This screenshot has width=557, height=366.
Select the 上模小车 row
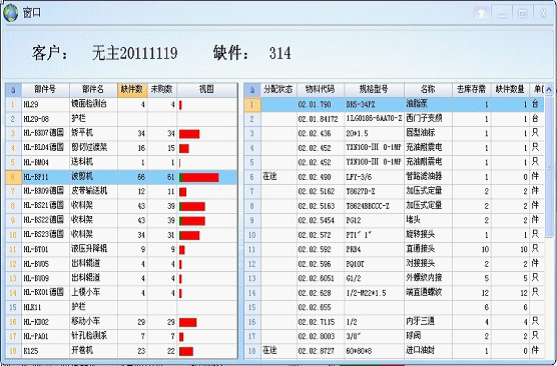(x=121, y=293)
